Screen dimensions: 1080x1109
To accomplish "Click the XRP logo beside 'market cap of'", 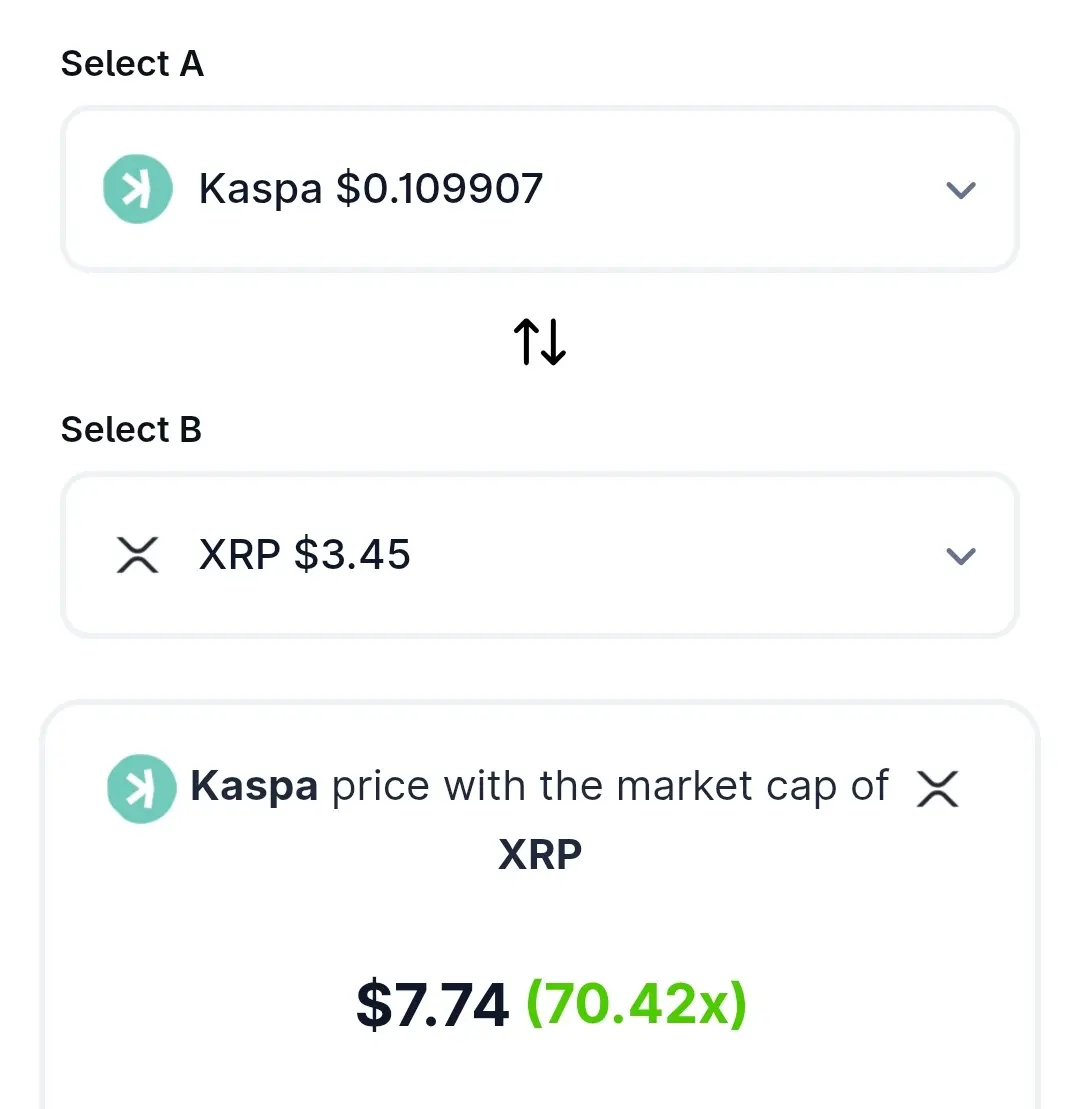I will [938, 789].
